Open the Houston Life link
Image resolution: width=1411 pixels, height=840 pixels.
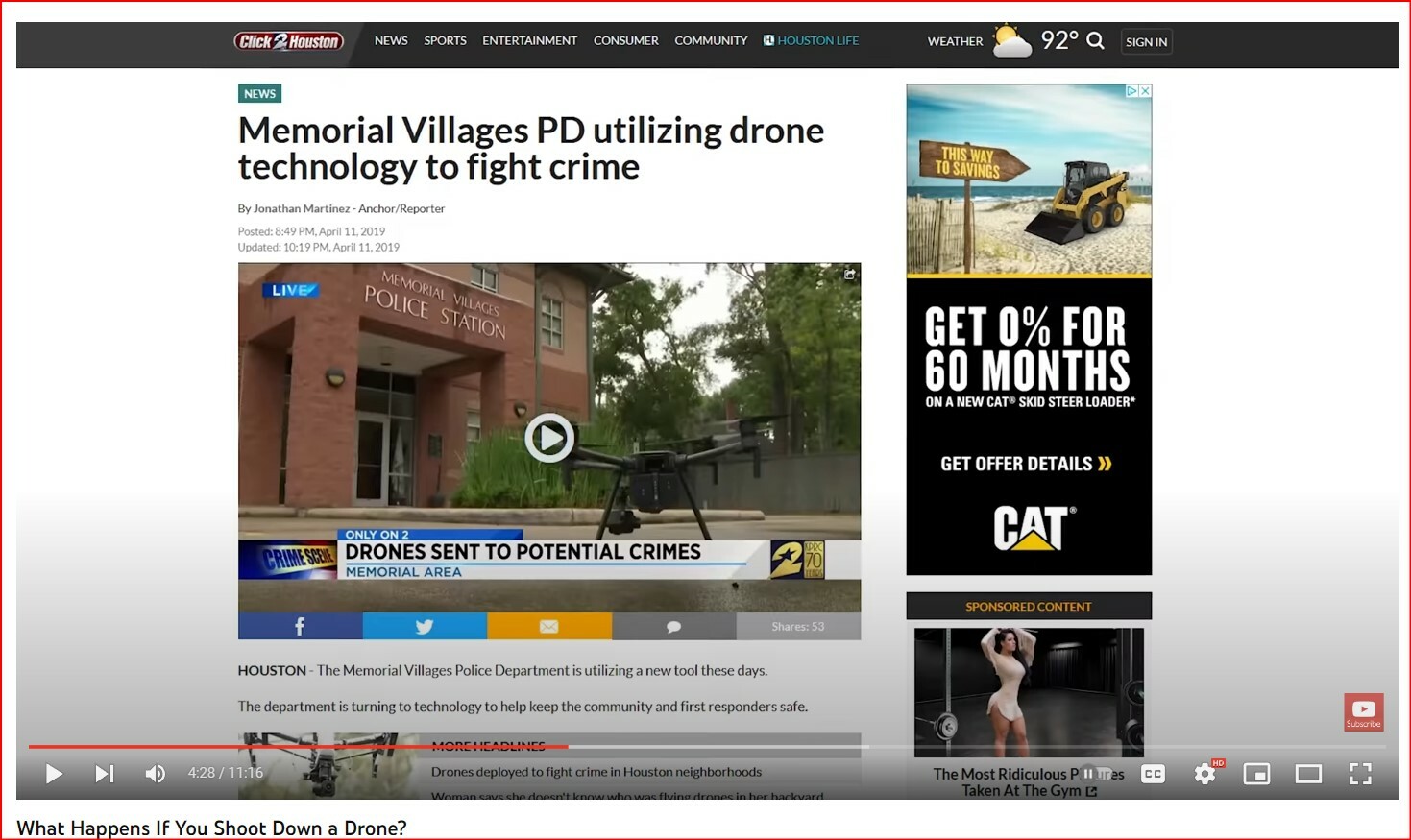click(812, 41)
